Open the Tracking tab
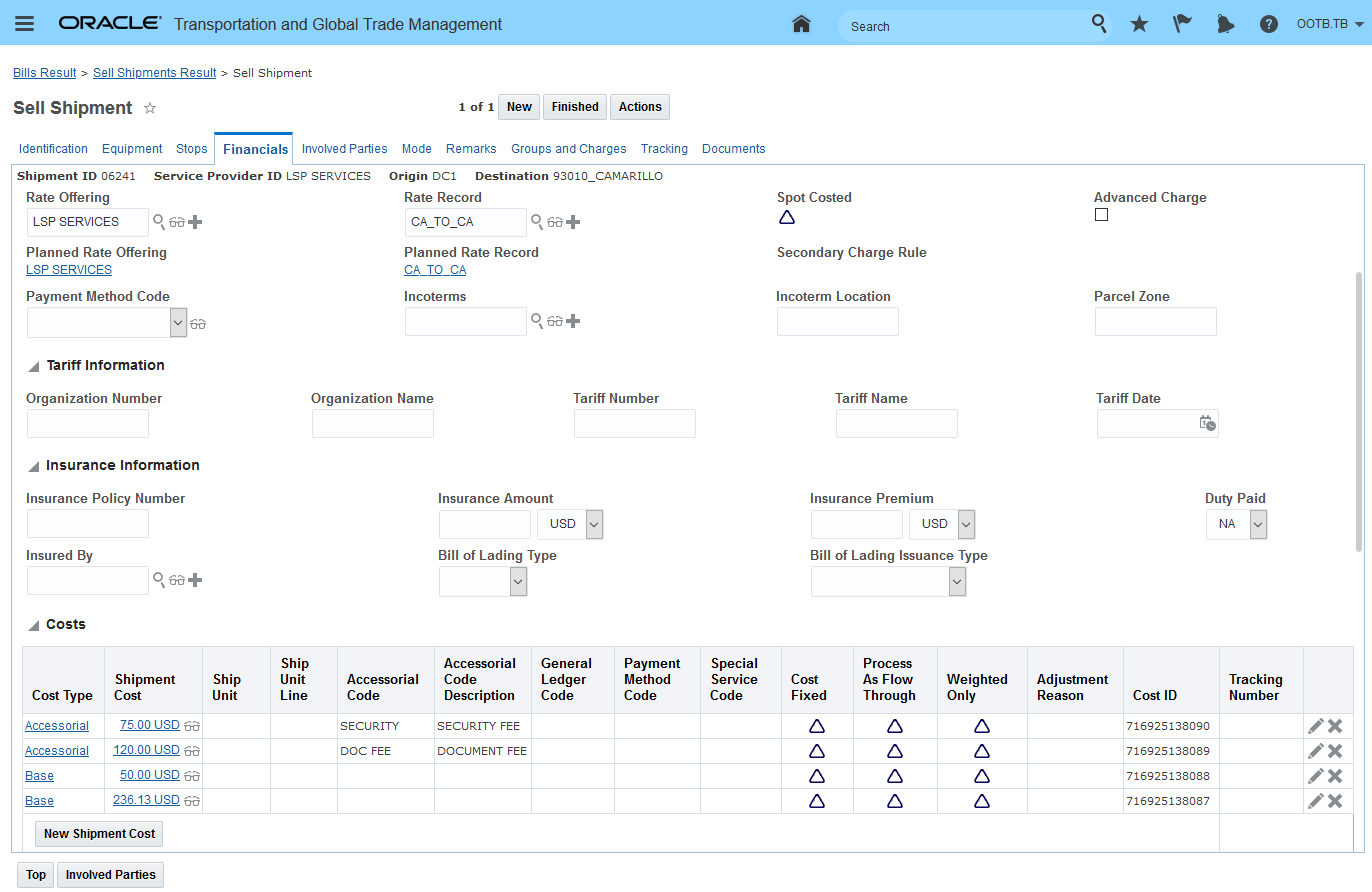The height and width of the screenshot is (892, 1372). point(665,149)
